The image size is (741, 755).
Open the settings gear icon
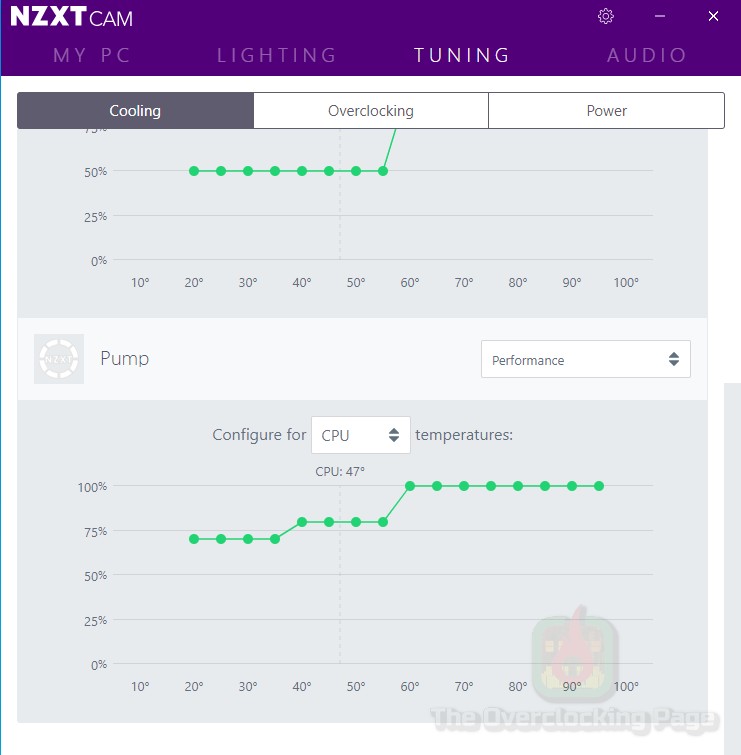coord(605,16)
